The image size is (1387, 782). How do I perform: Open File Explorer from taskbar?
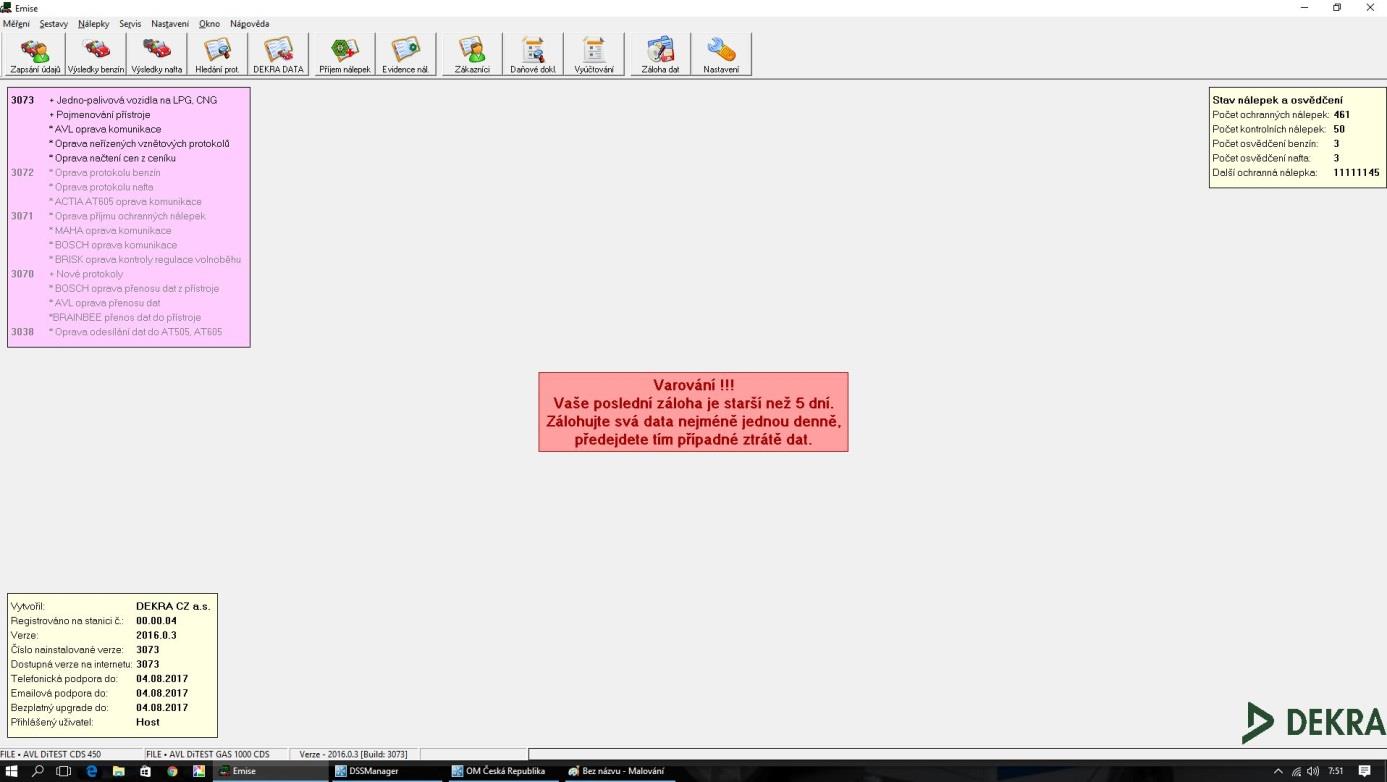pos(118,771)
